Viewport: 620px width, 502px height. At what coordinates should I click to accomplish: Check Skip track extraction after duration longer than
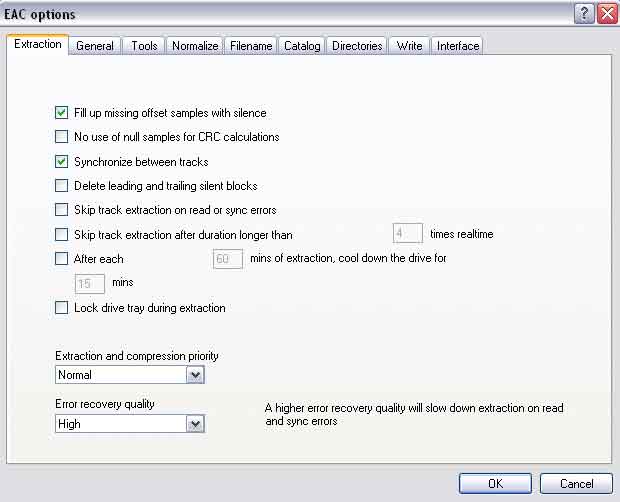(61, 234)
